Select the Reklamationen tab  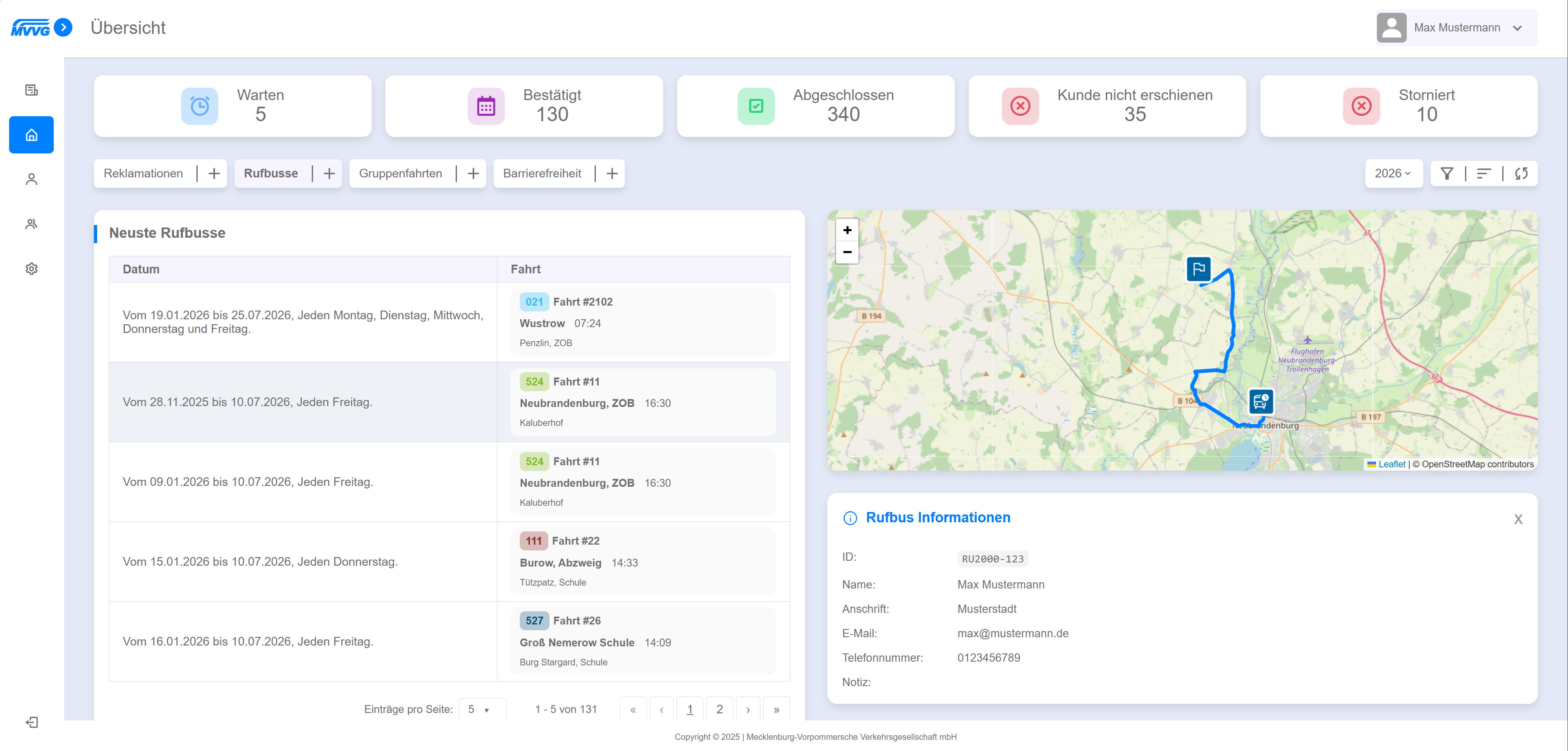[x=143, y=173]
